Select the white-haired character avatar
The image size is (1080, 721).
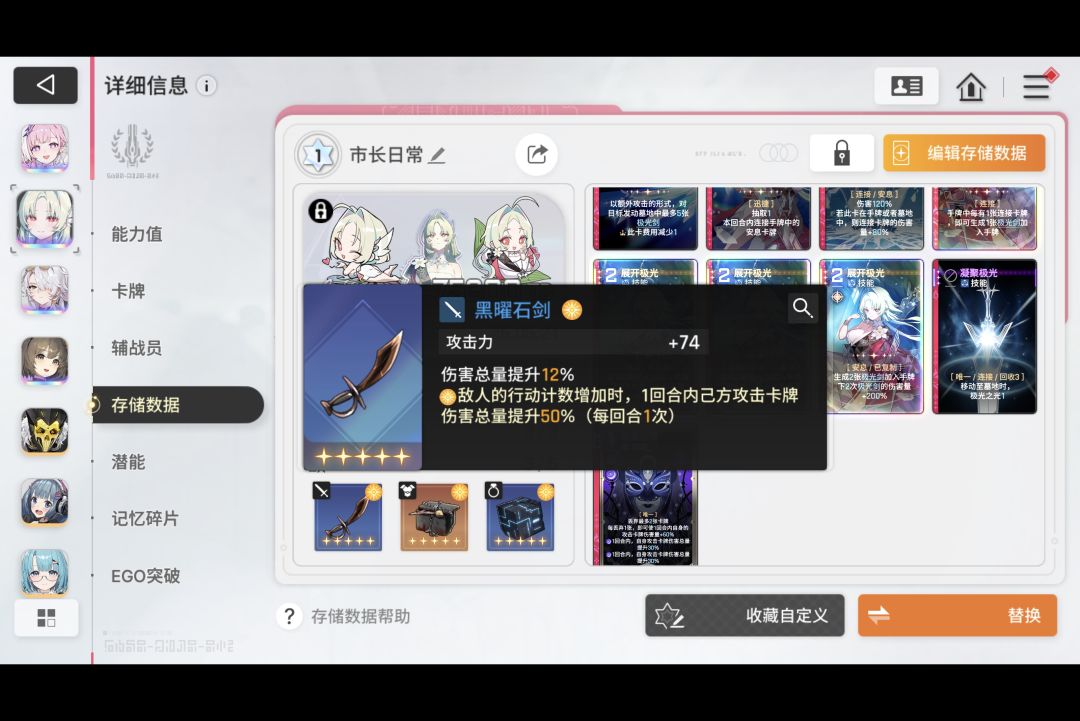click(x=45, y=289)
